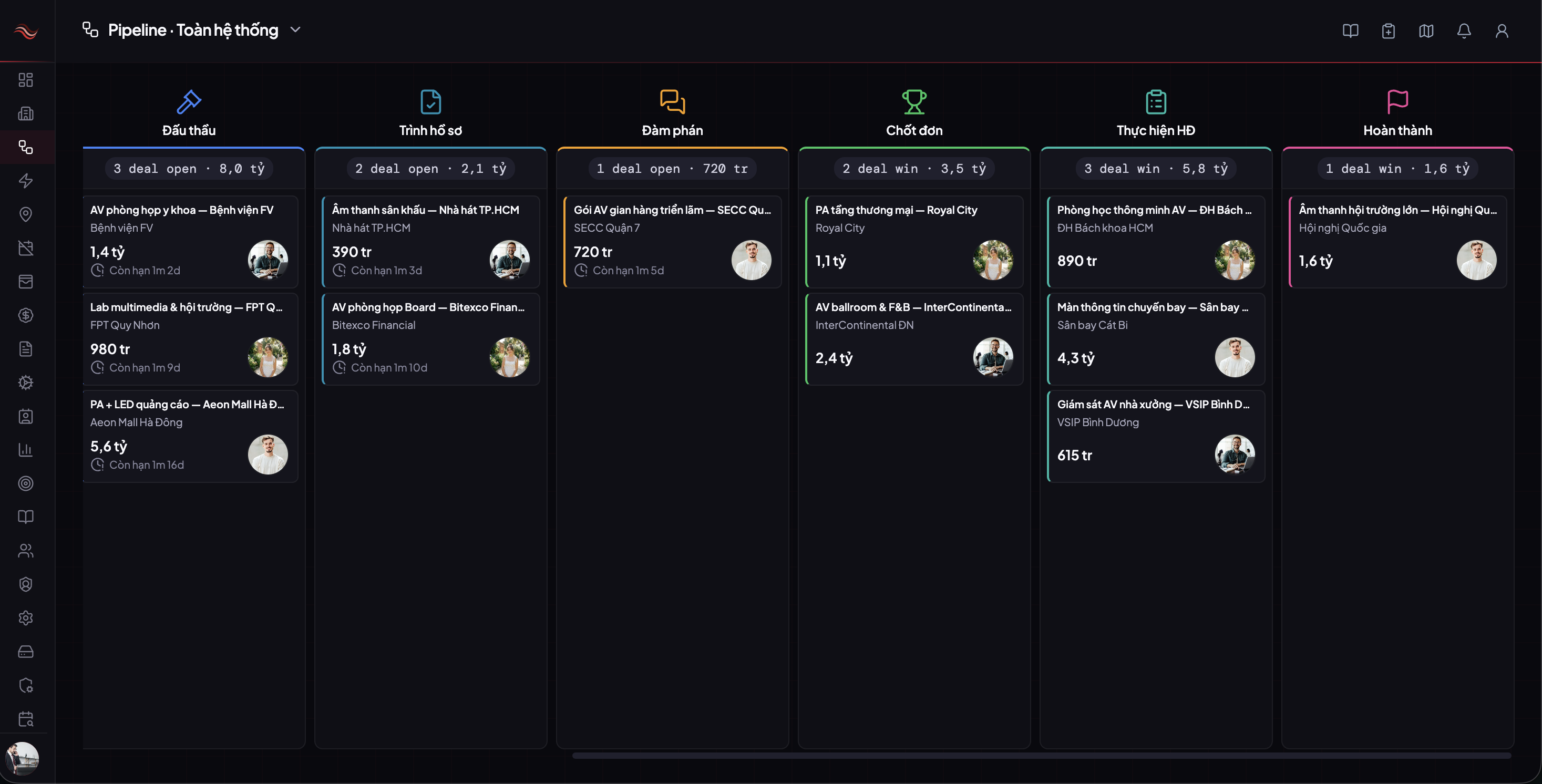Viewport: 1542px width, 784px height.
Task: Click the '1 deal win · 1,6 tỷ' summary
Action: tap(1398, 169)
